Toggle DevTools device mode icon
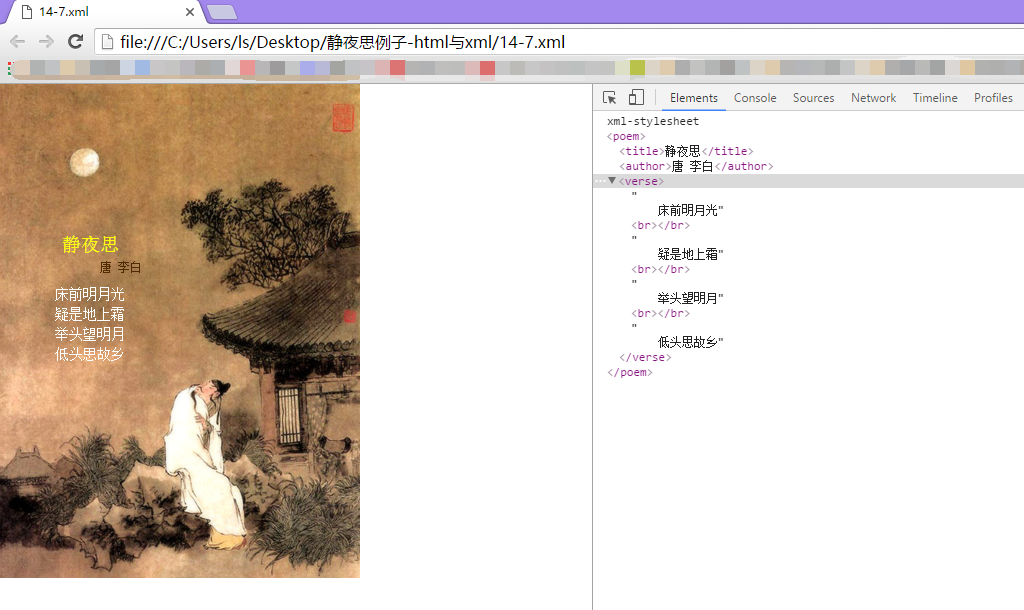 pos(635,97)
